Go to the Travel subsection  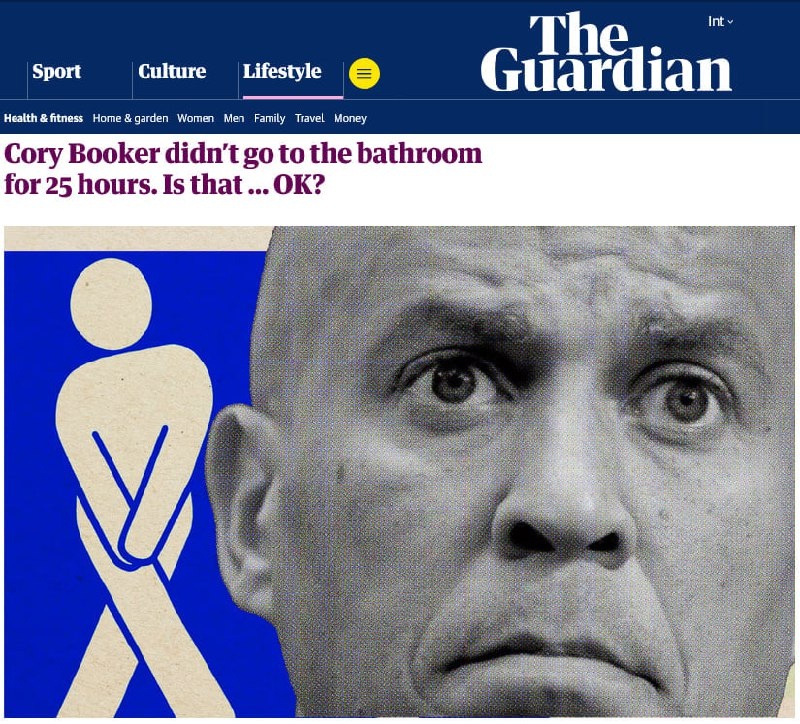[310, 118]
